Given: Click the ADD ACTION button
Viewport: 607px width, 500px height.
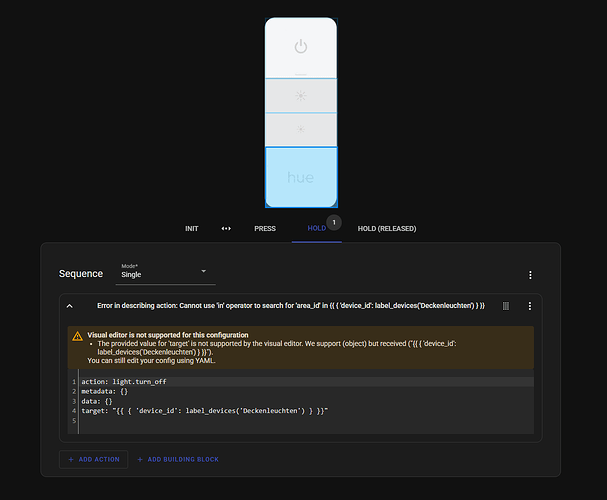Looking at the screenshot, I should [x=93, y=459].
